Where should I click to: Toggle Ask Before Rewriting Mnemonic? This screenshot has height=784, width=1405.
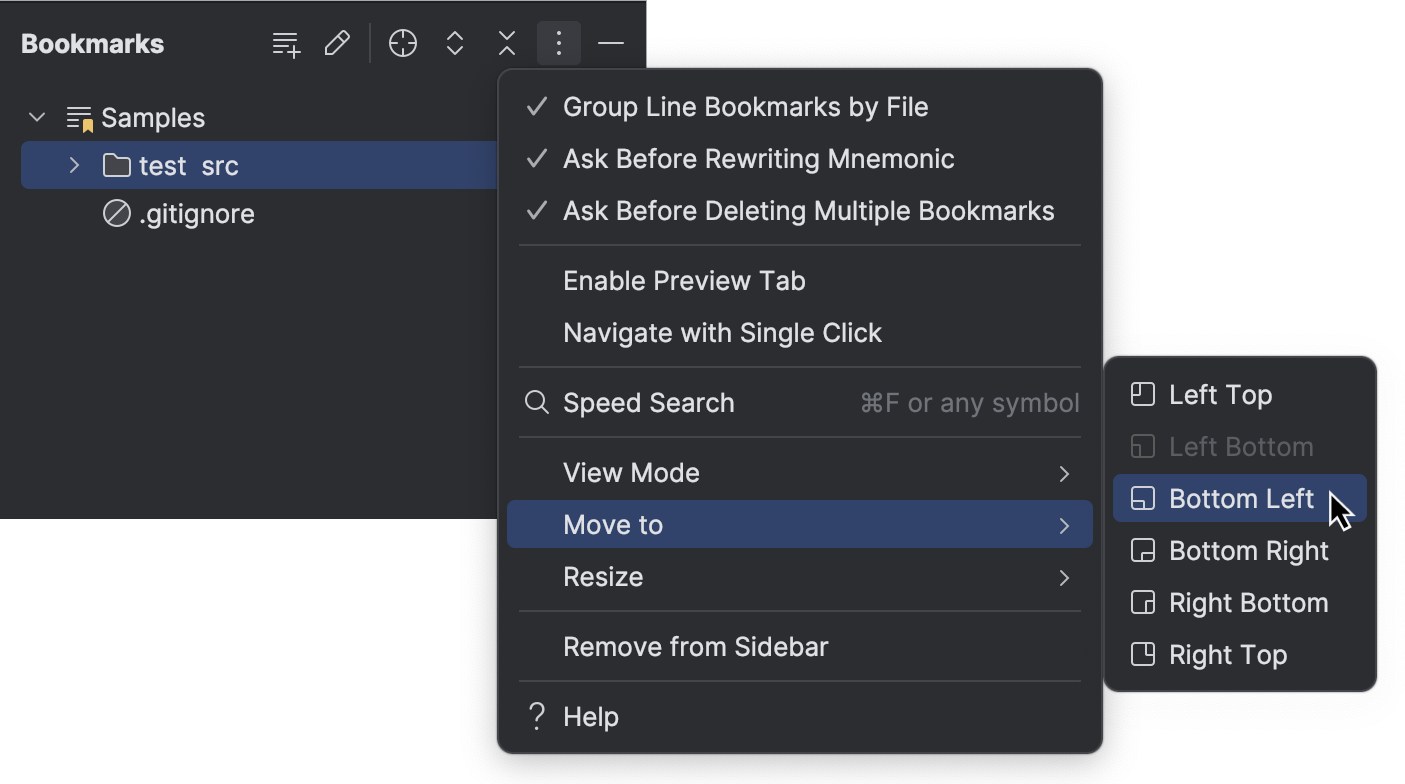click(759, 158)
